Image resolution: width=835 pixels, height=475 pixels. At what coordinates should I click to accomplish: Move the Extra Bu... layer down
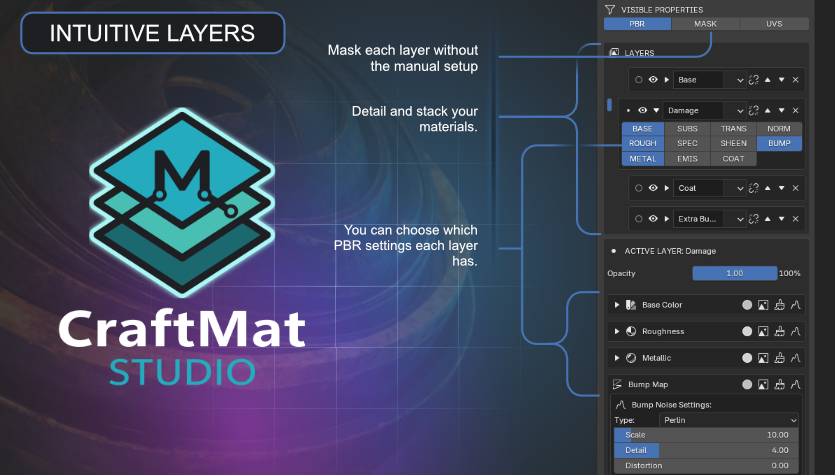[781, 219]
